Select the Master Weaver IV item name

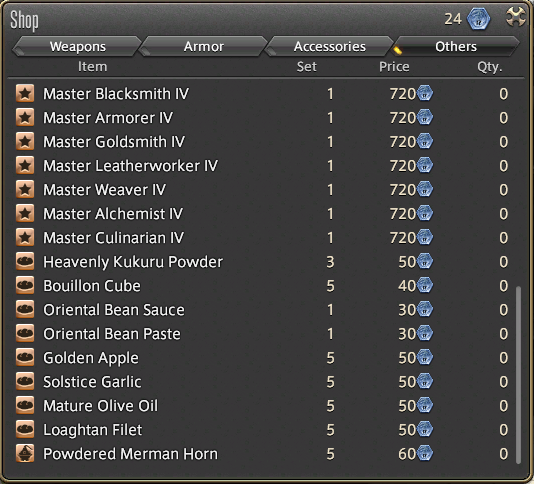pyautogui.click(x=105, y=190)
